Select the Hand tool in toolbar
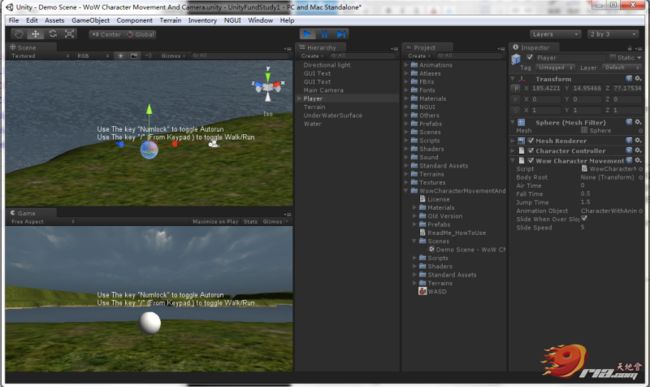Viewport: 650px width, 387px height. point(19,34)
